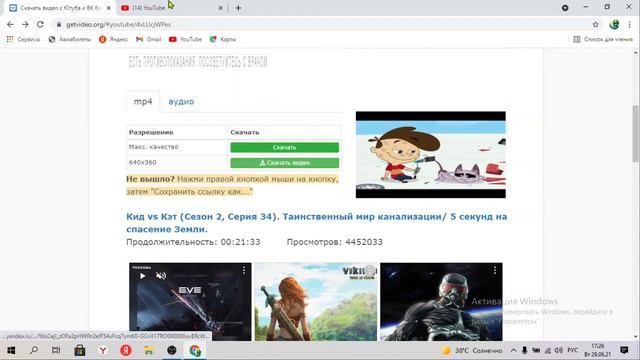
Task: Open the Сервисы apps bookmark
Action: [x=24, y=39]
